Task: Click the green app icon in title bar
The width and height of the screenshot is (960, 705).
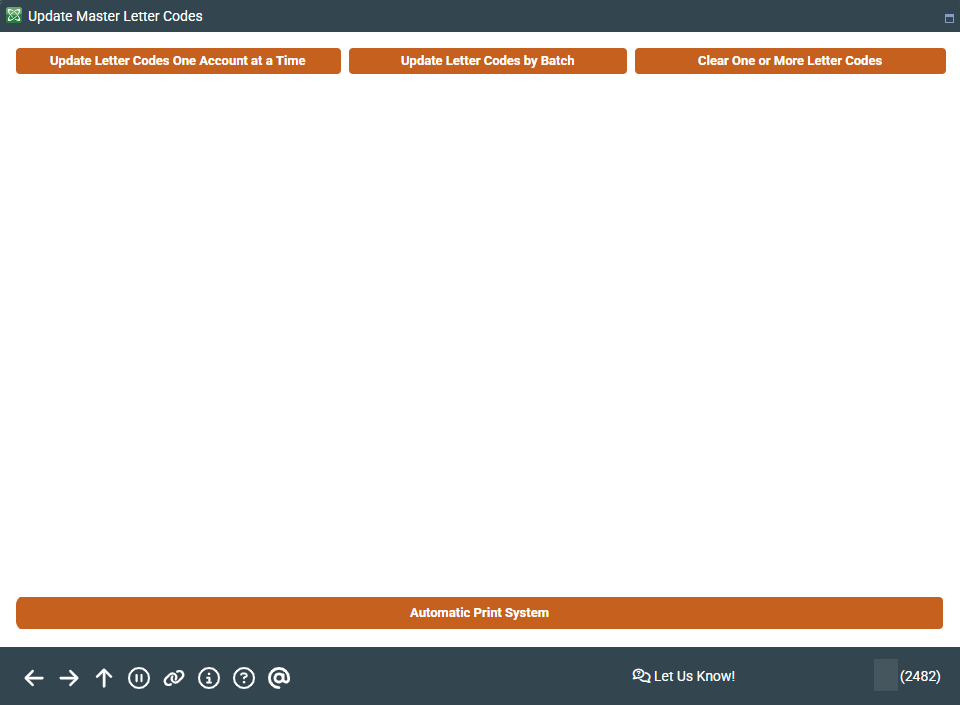Action: pos(14,16)
